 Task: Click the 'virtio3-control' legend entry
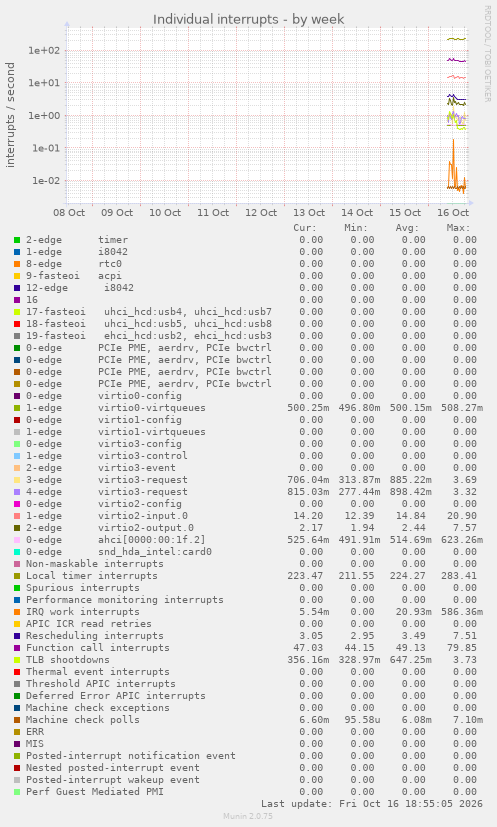142,456
